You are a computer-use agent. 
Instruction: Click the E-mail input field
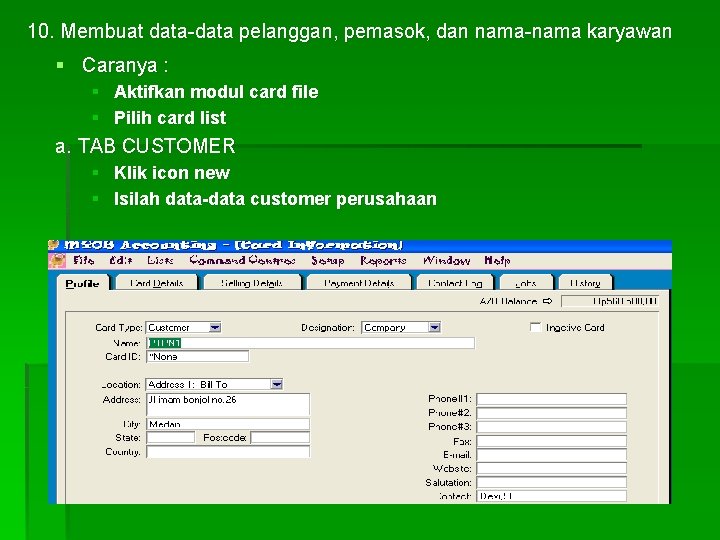click(551, 455)
